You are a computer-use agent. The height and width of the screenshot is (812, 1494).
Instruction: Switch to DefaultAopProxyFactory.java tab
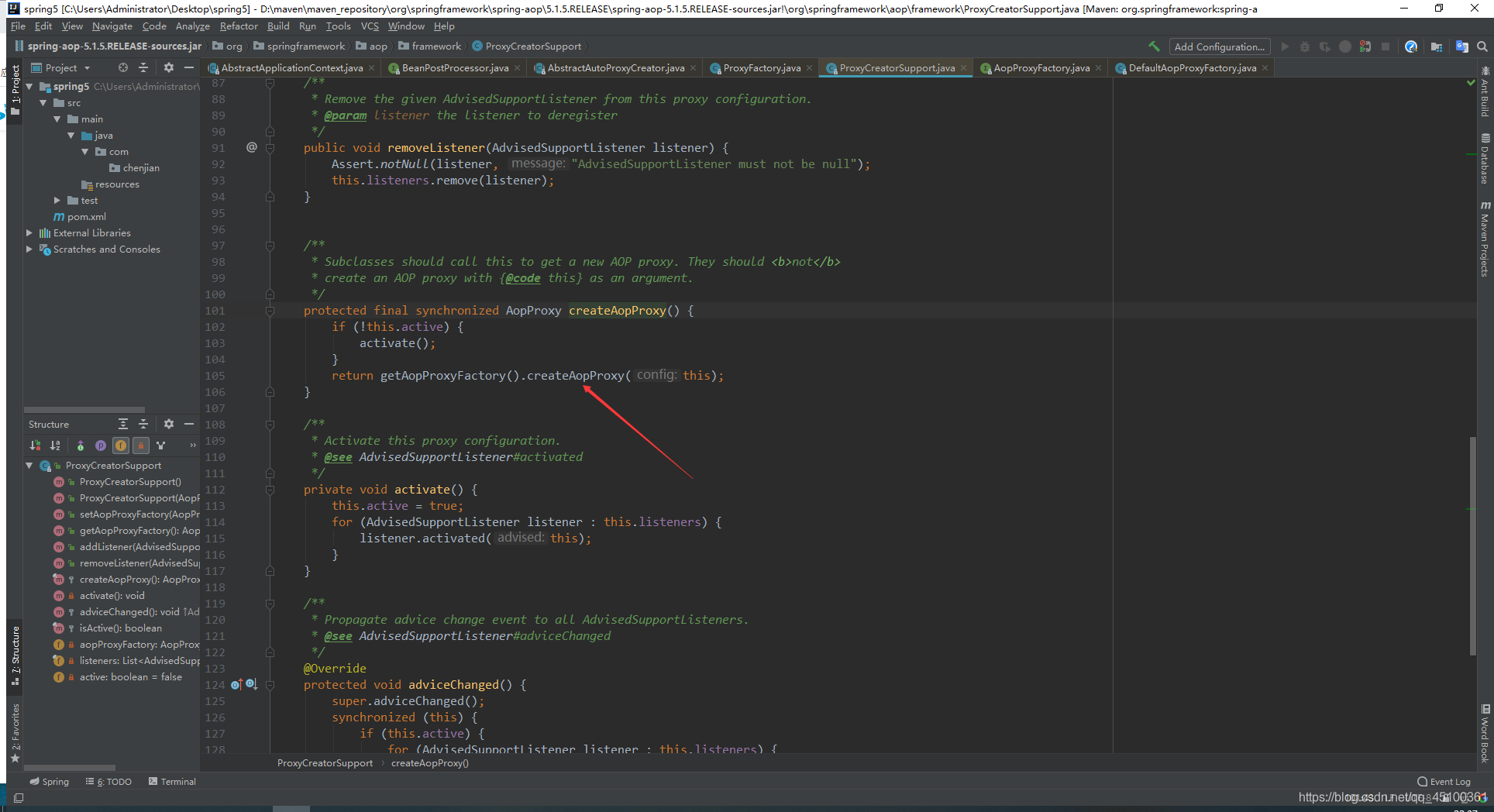click(1193, 68)
